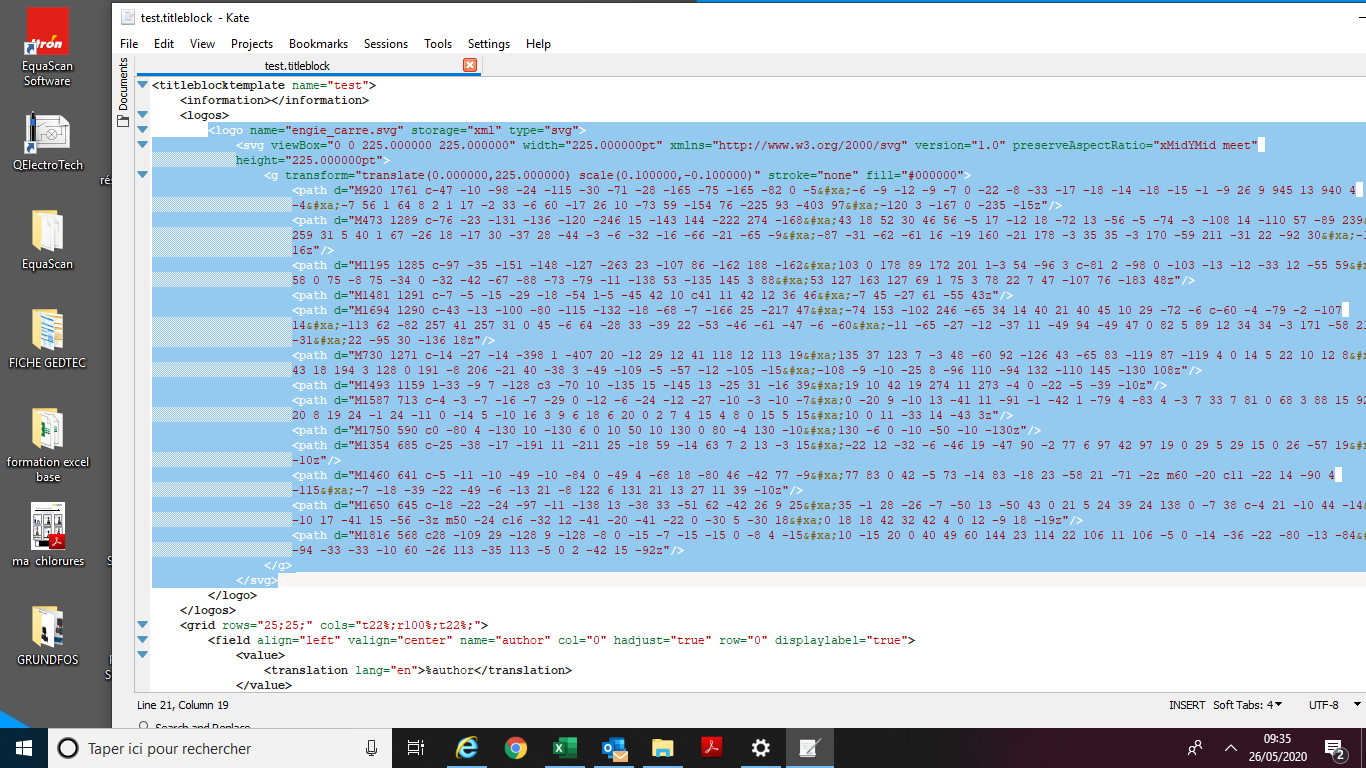This screenshot has height=768, width=1366.
Task: Collapse the logos element fold arrow
Action: pyautogui.click(x=142, y=115)
